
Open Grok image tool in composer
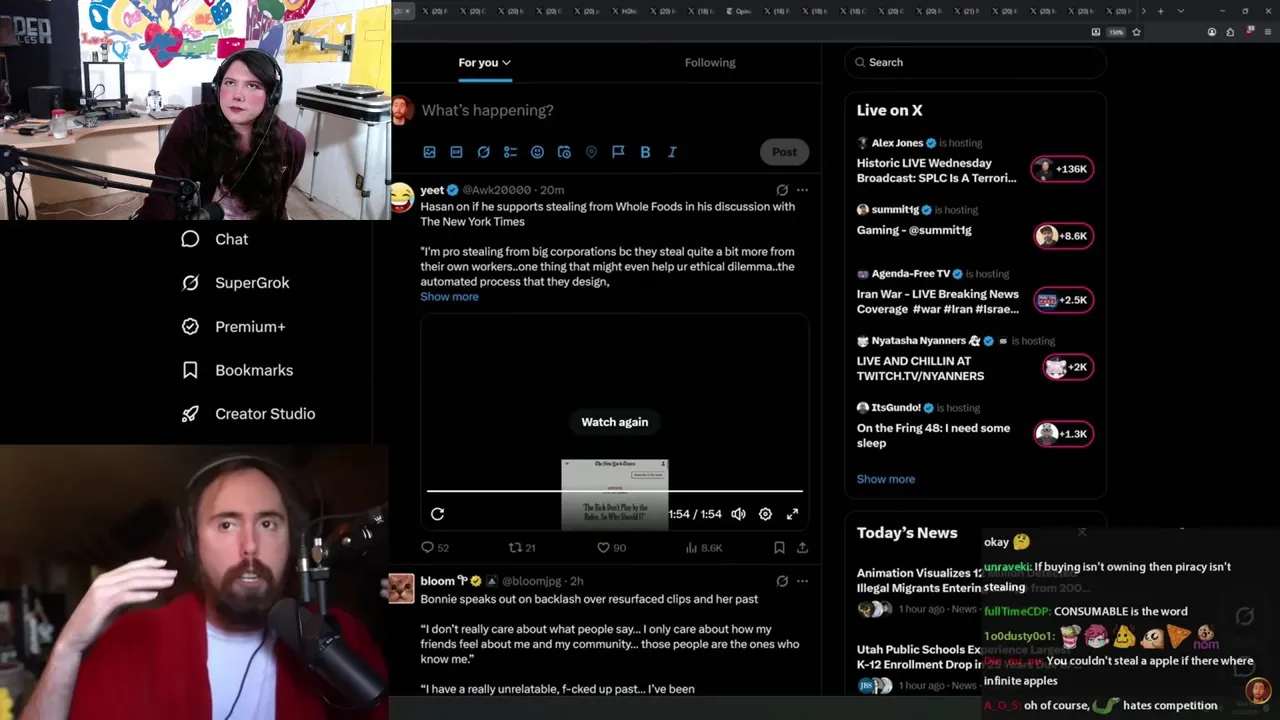pos(483,152)
